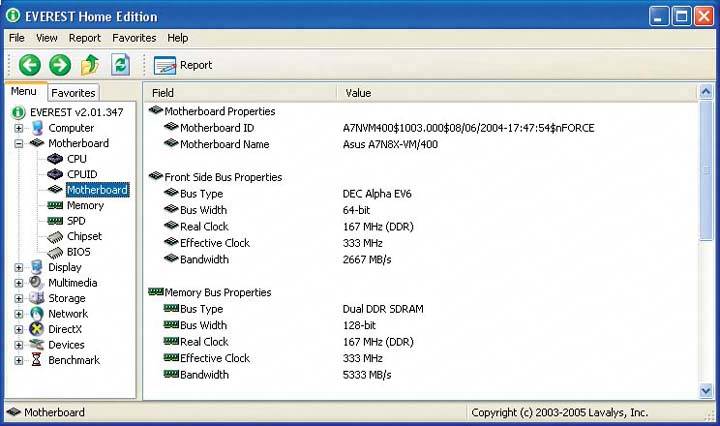This screenshot has width=720, height=426.
Task: Open the Report menu in menu bar
Action: 85,38
